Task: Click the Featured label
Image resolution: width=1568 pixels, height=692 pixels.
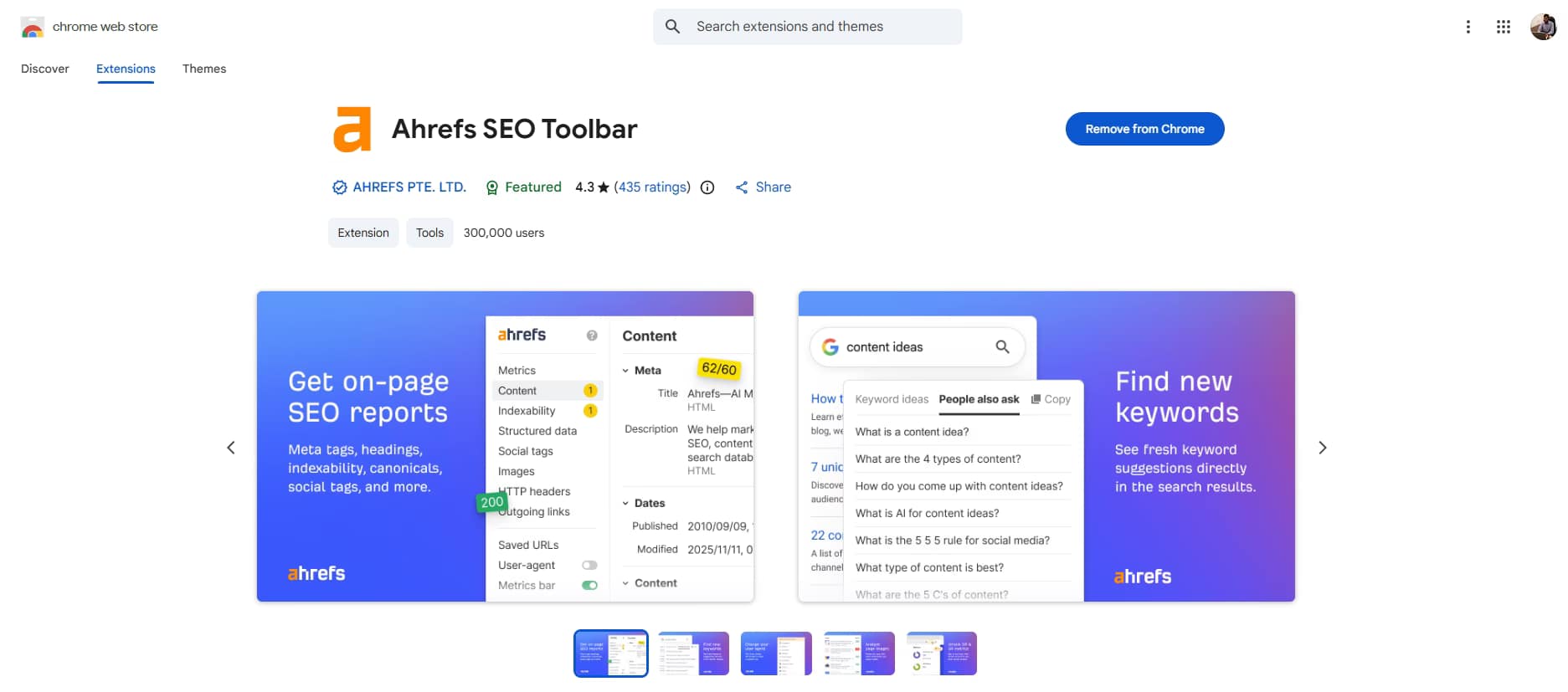Action: (533, 187)
